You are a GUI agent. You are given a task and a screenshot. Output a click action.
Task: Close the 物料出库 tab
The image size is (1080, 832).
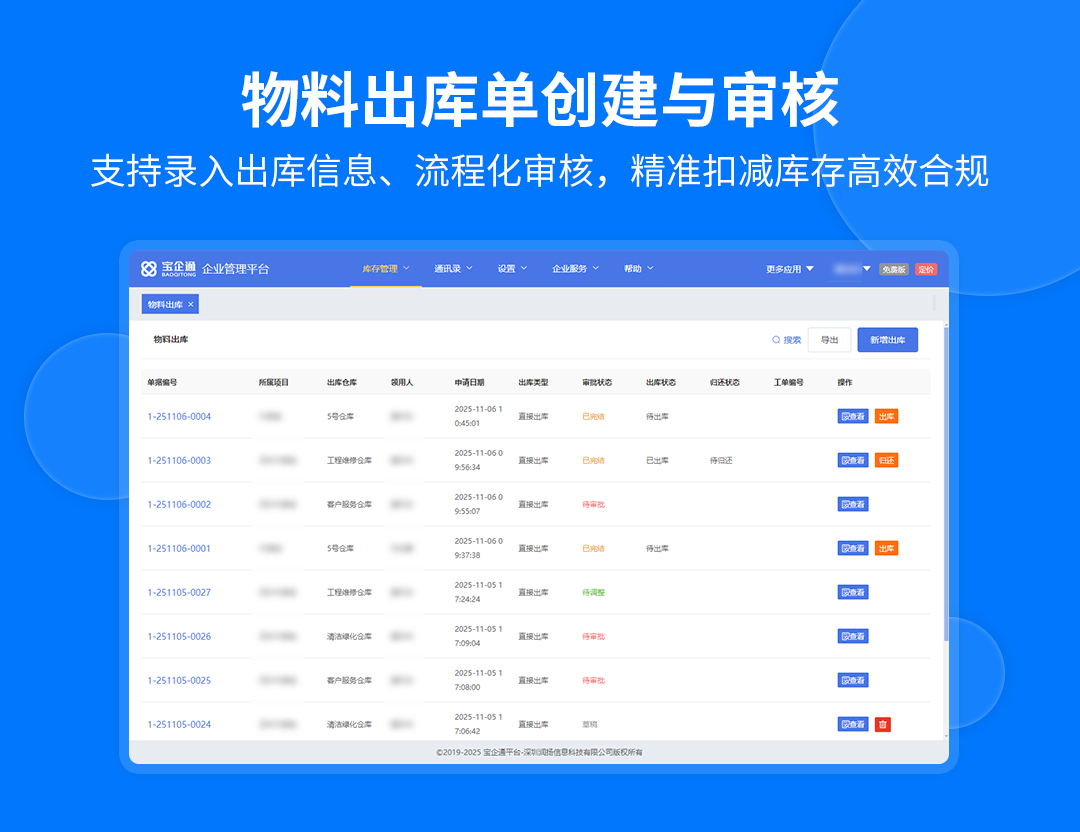point(191,304)
